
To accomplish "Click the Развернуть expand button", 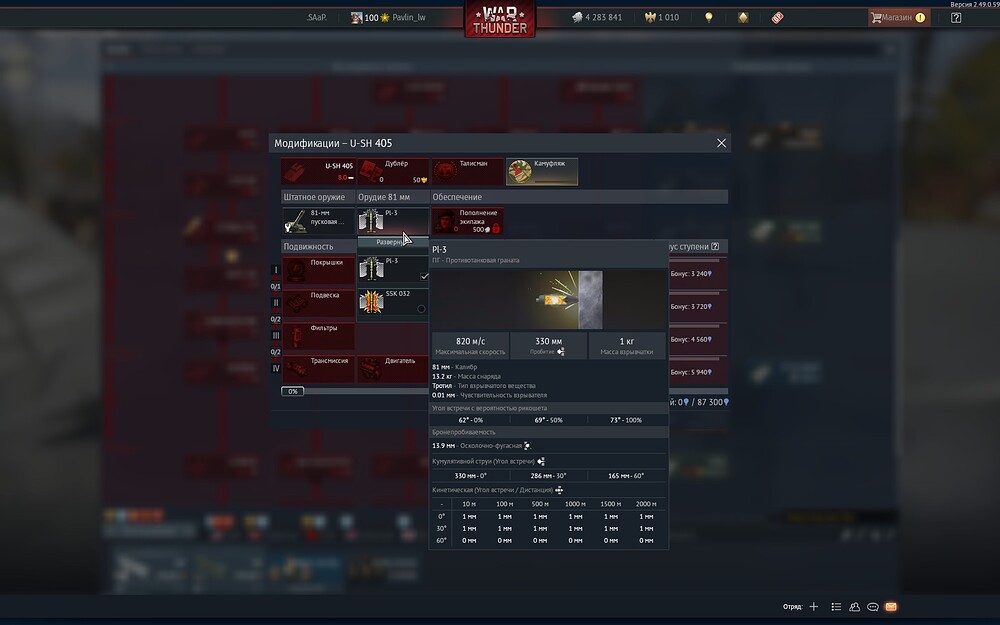I will tap(389, 242).
